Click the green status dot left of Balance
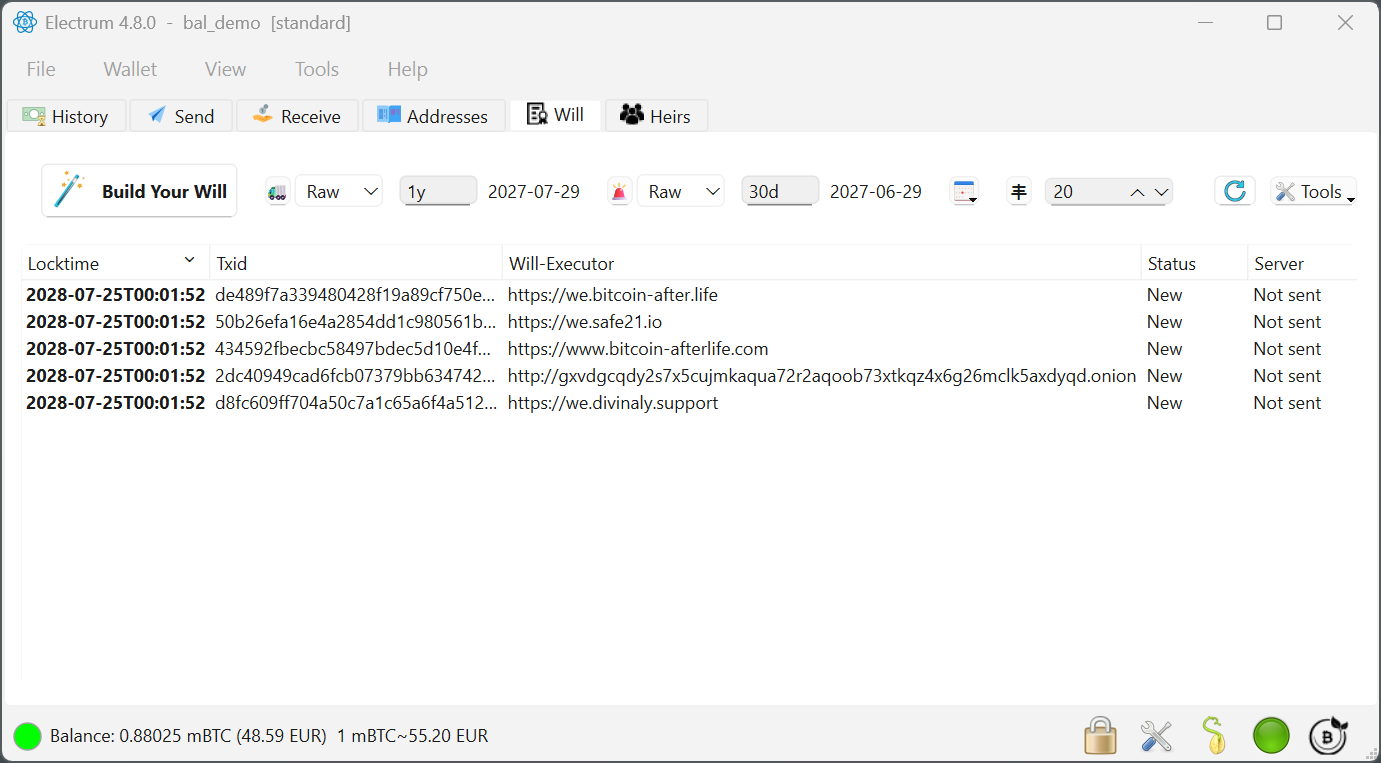The width and height of the screenshot is (1381, 763). tap(28, 736)
